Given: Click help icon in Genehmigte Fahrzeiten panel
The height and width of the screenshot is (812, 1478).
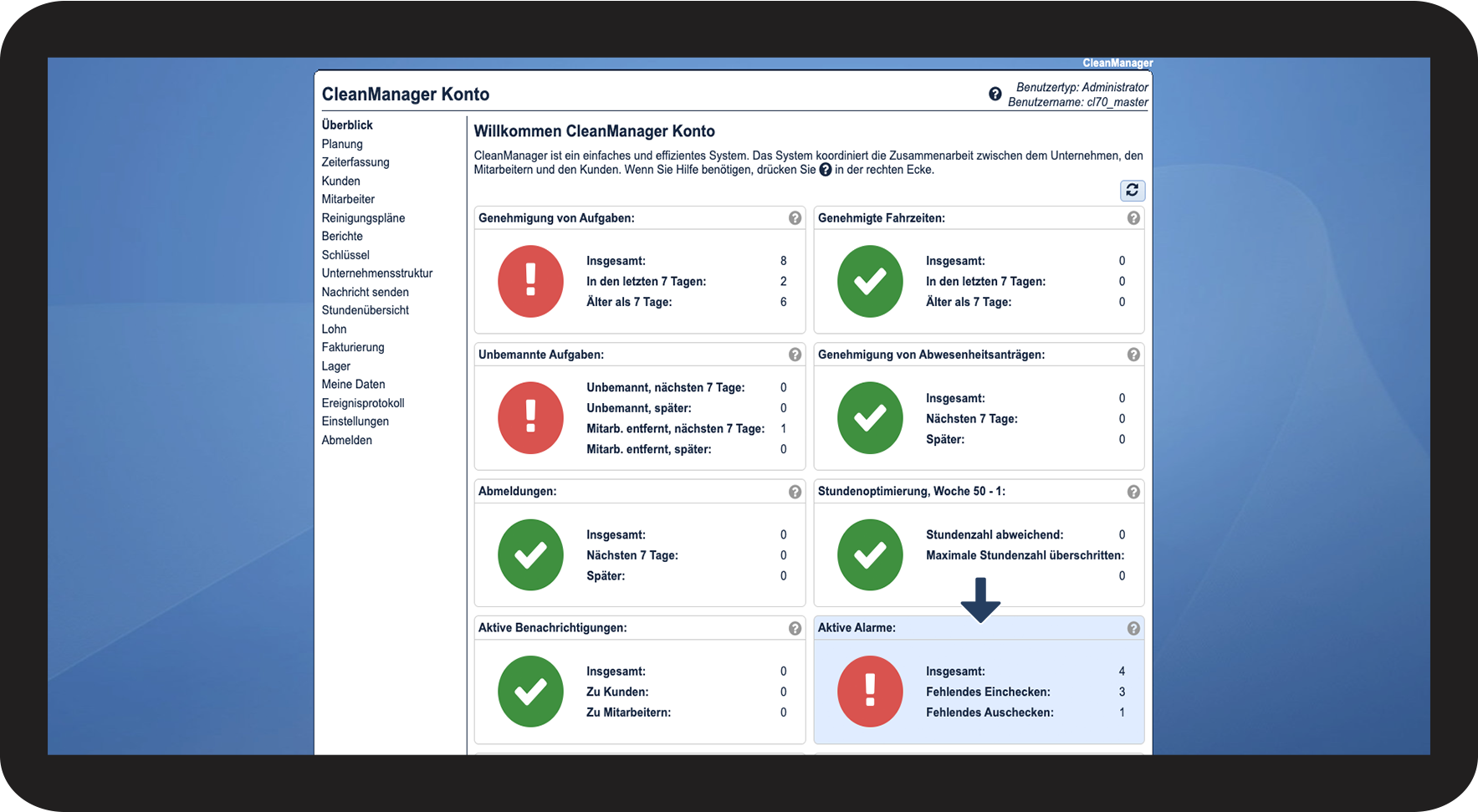Looking at the screenshot, I should 1133,218.
